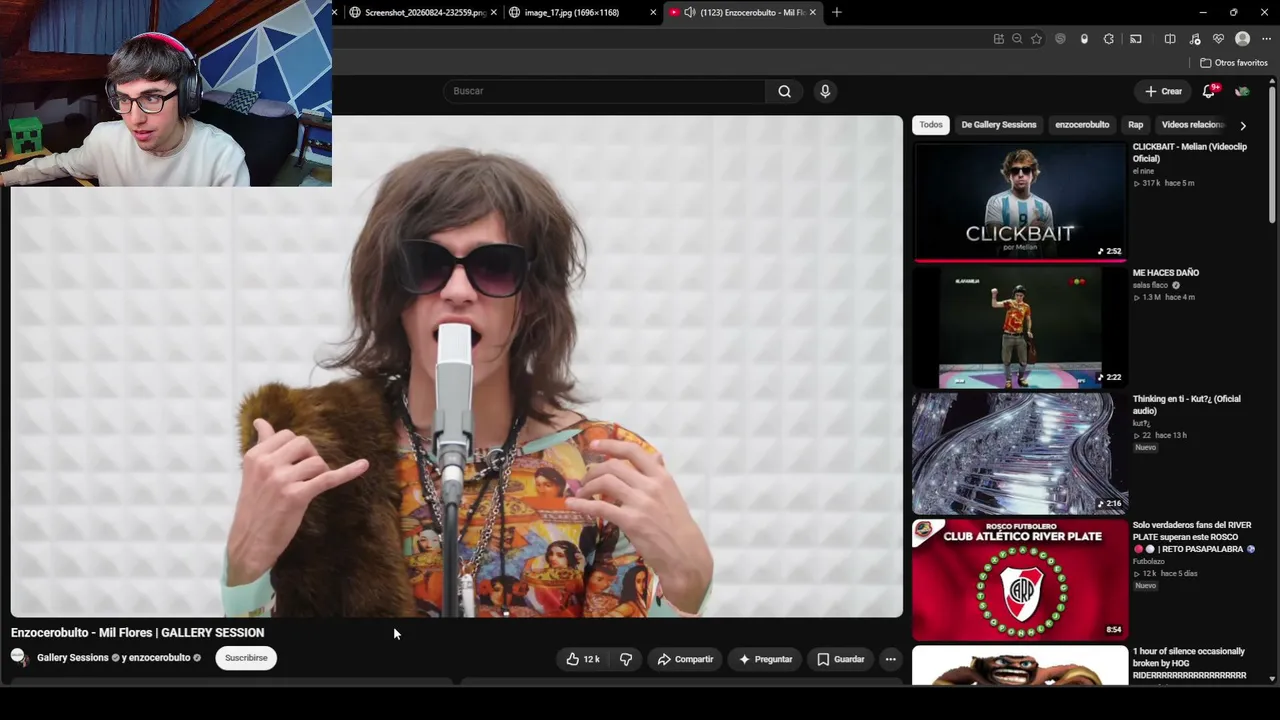Open the Otros favoritos bookmarks folder

click(1234, 63)
